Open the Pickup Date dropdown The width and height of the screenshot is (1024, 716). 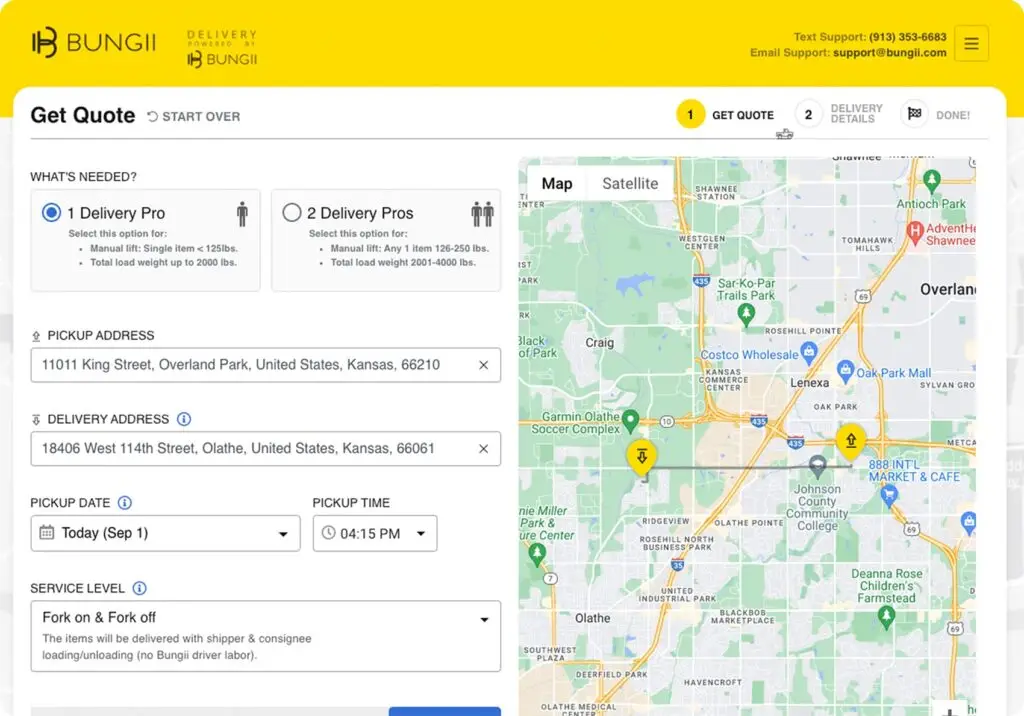tap(165, 533)
